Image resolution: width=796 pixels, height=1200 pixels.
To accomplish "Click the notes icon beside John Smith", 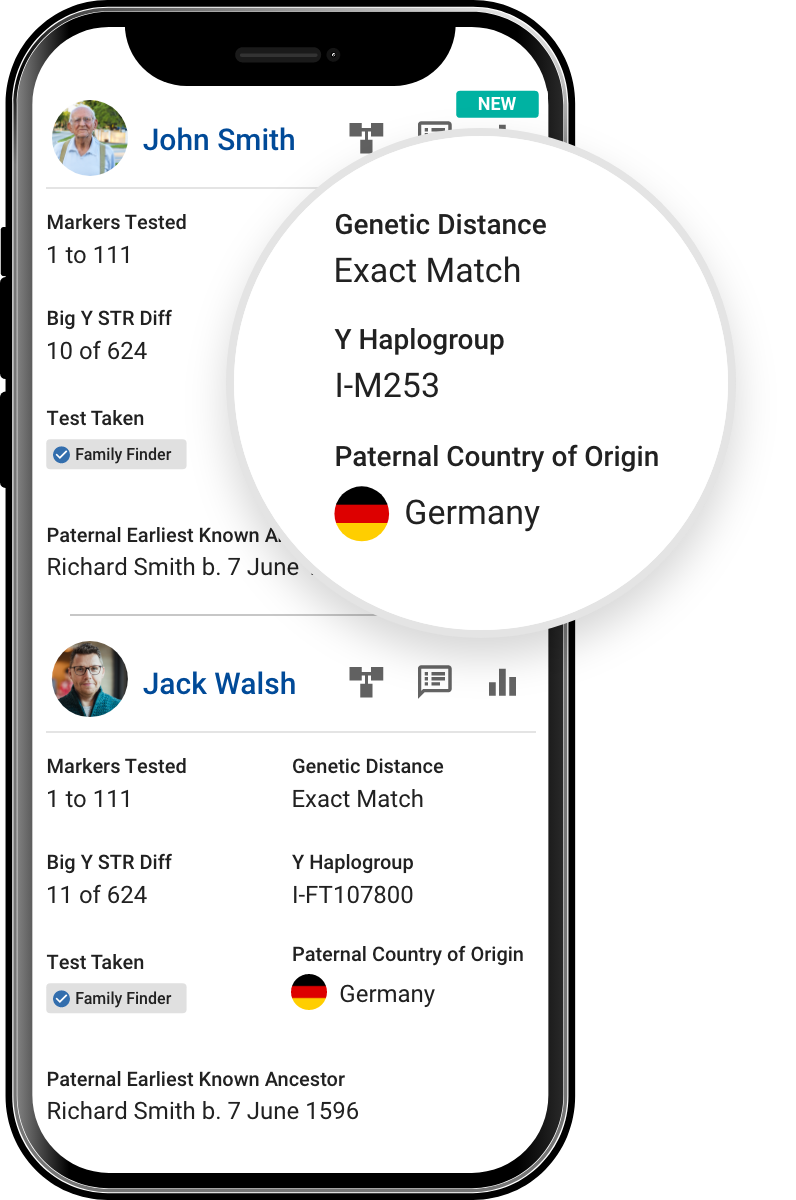I will (x=434, y=130).
